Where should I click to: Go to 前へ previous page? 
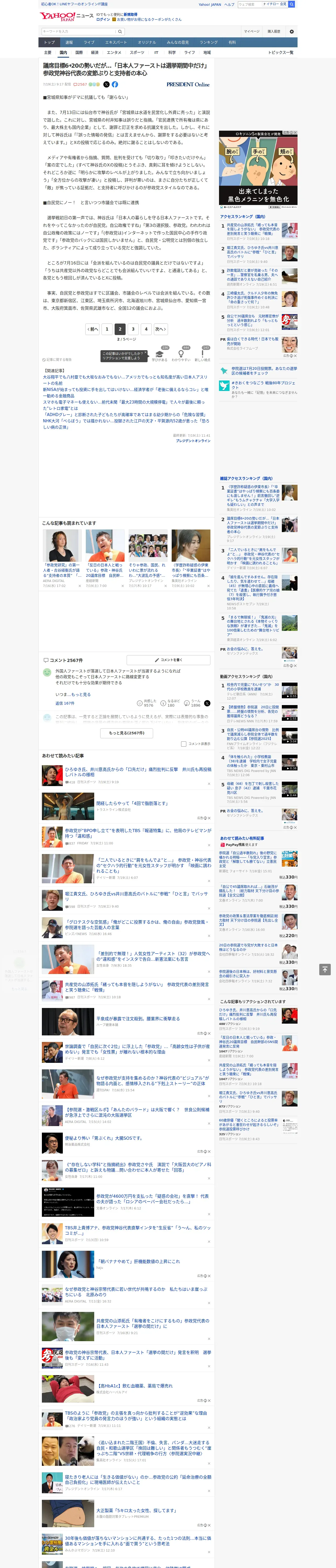(92, 329)
